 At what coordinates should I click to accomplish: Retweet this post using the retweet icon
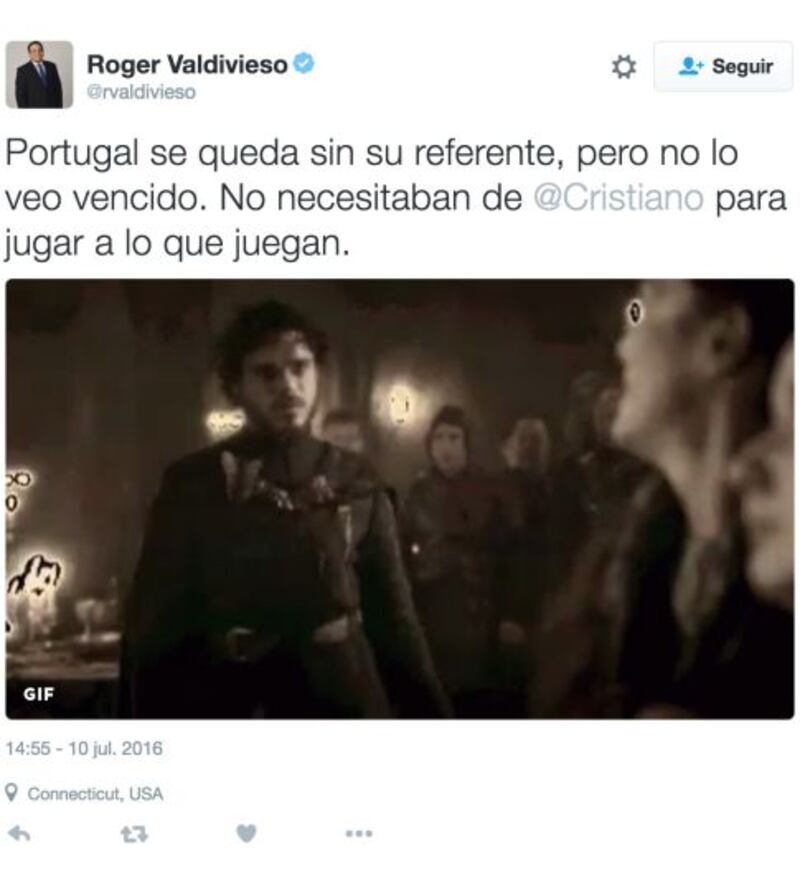[135, 834]
